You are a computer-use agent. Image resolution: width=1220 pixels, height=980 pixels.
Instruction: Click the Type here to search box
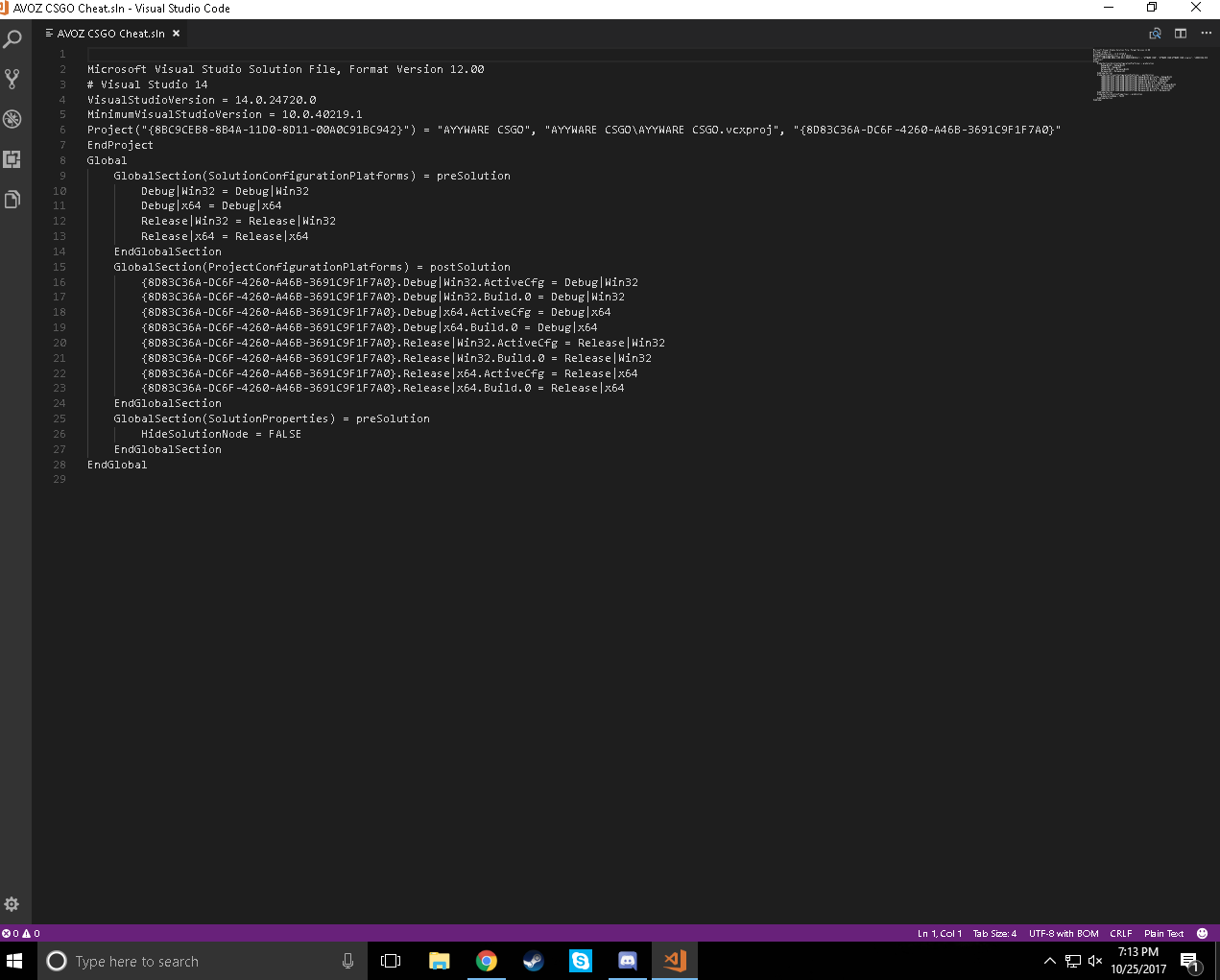coord(203,961)
